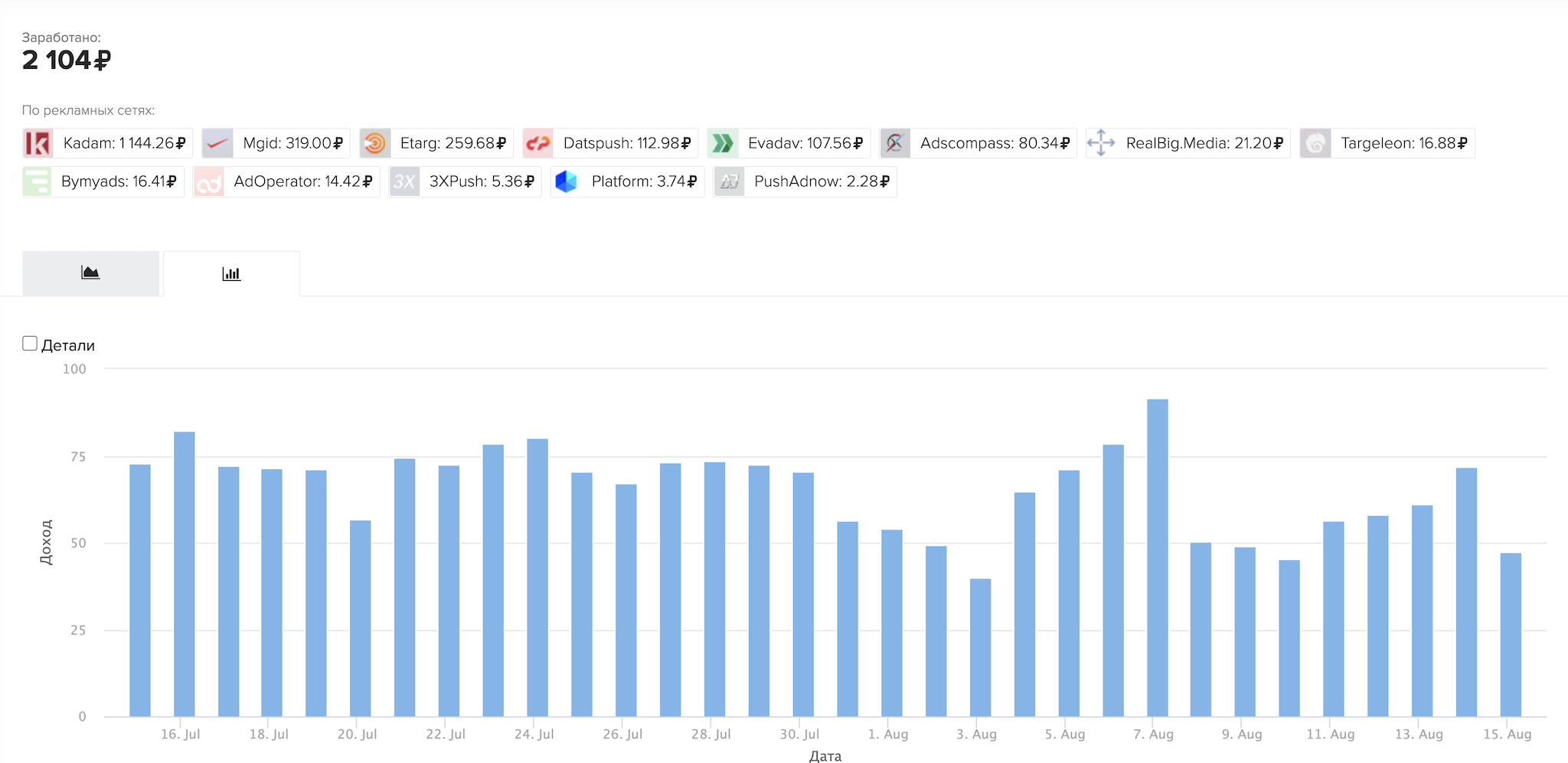Click the tallest chart bar at 7. Aug
The width and height of the screenshot is (1568, 763).
pos(1158,558)
